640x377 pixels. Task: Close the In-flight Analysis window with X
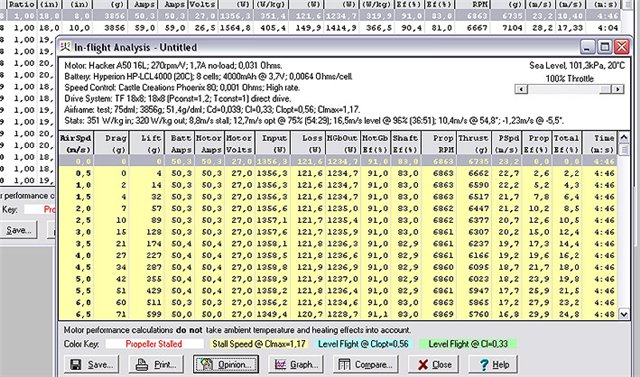pyautogui.click(x=622, y=47)
